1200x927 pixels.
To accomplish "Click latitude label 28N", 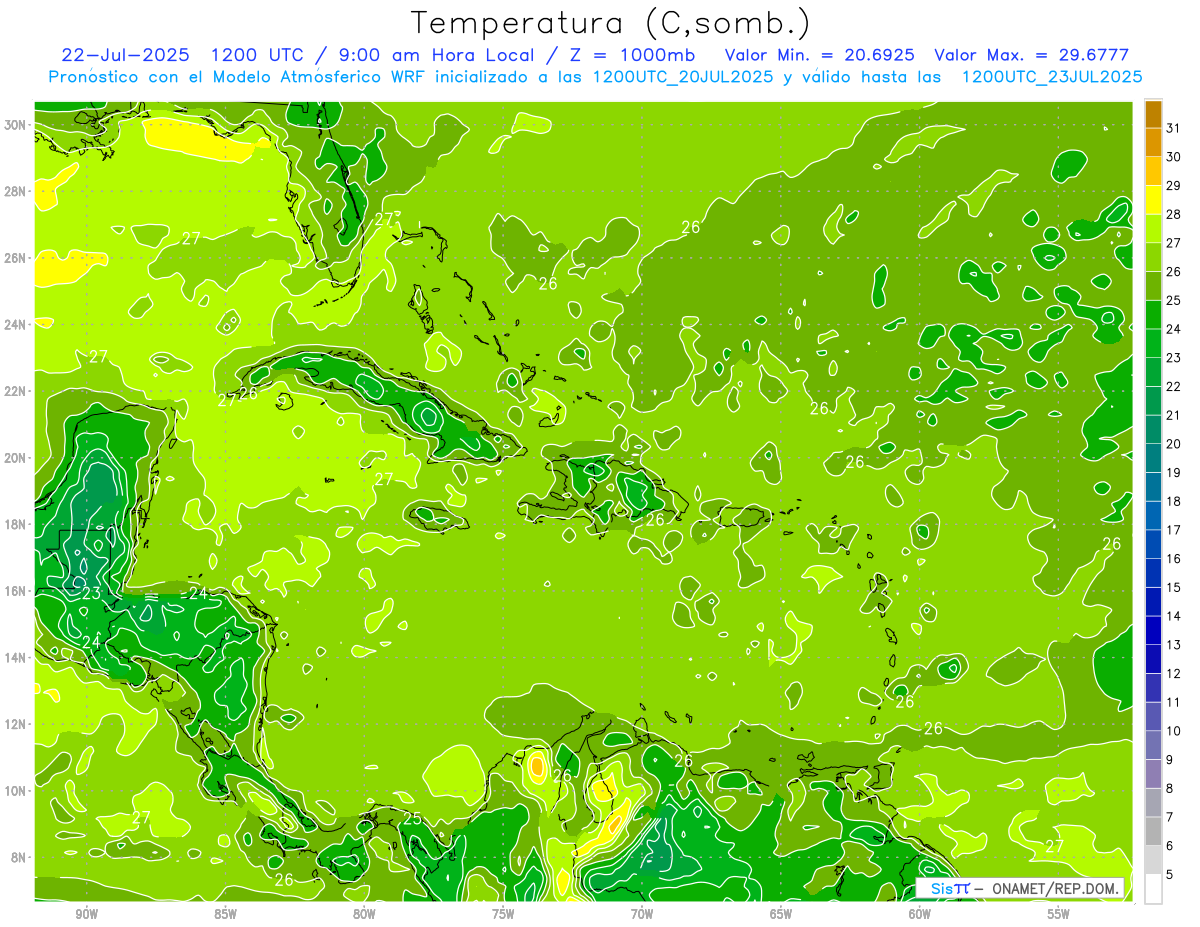I will (x=15, y=191).
